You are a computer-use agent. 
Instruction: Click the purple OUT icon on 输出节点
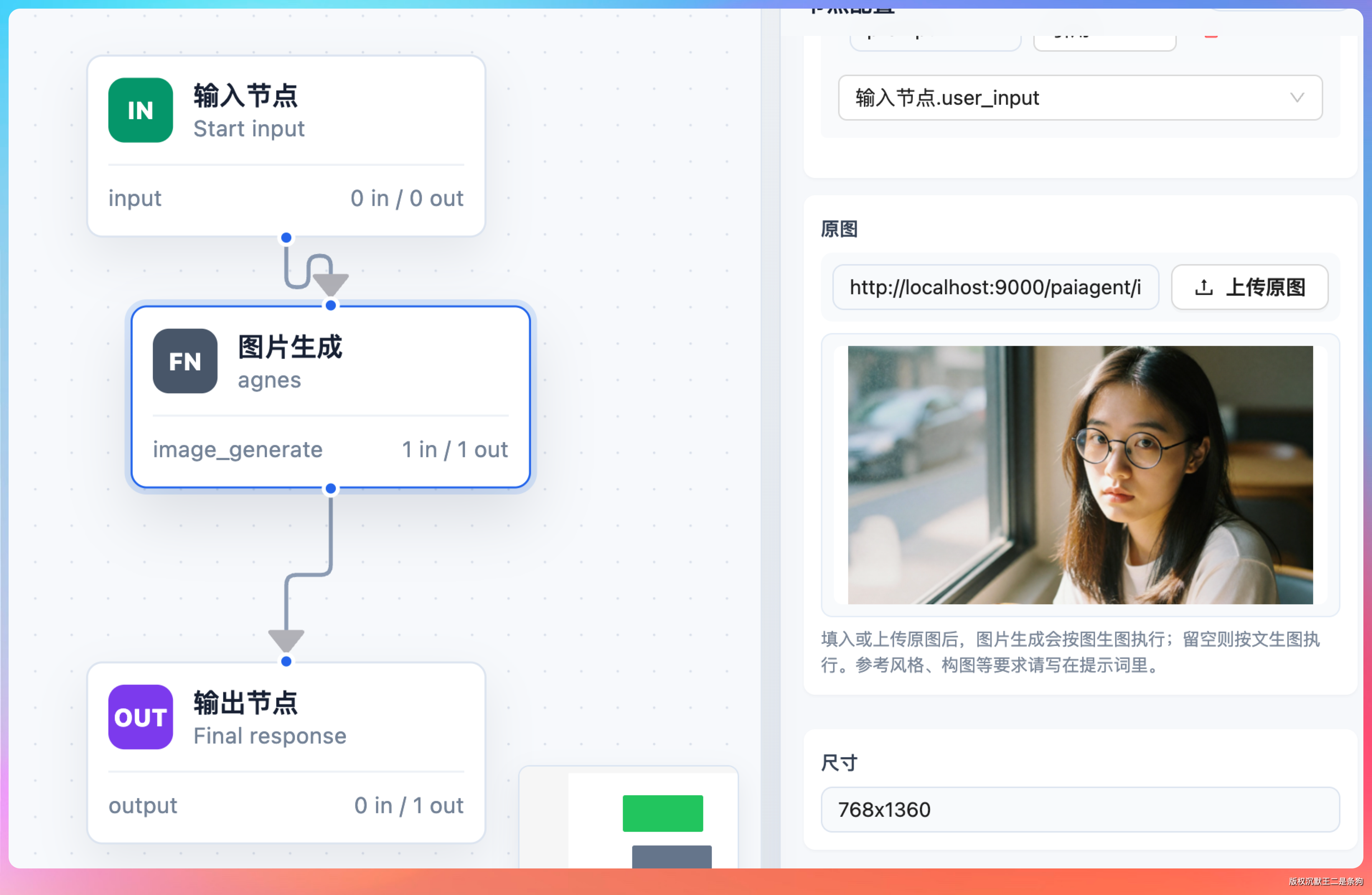pos(141,717)
